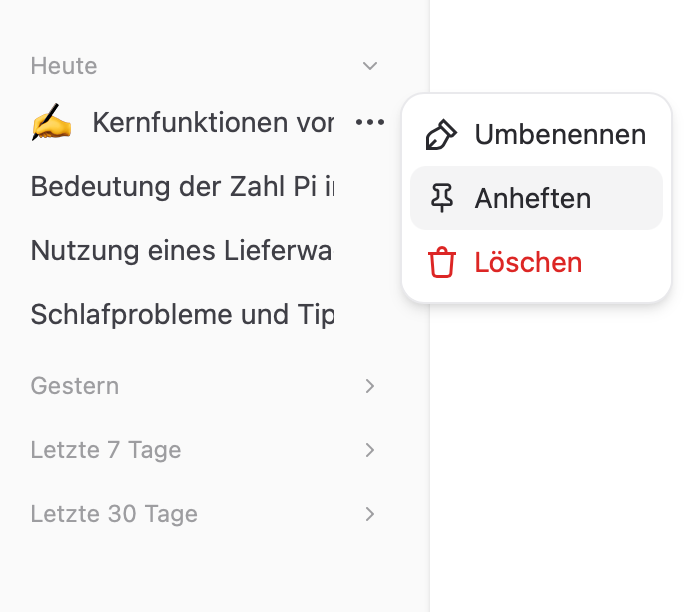Open the three-dot options for Kernfunktionen chat
Viewport: 698px width, 612px height.
coord(369,122)
